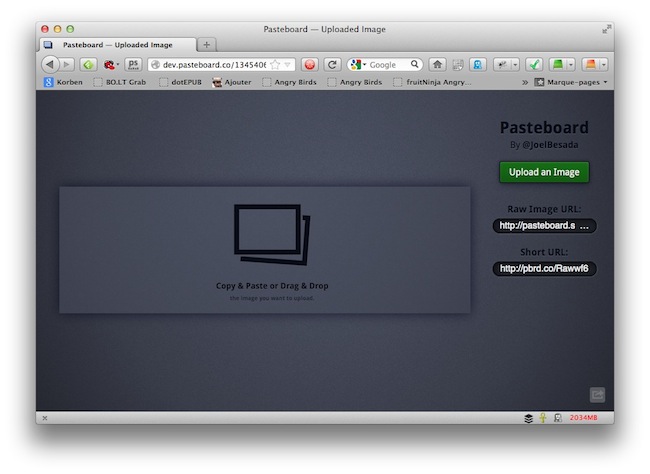Open the ladybug icon dropdown arrow

pyautogui.click(x=118, y=65)
